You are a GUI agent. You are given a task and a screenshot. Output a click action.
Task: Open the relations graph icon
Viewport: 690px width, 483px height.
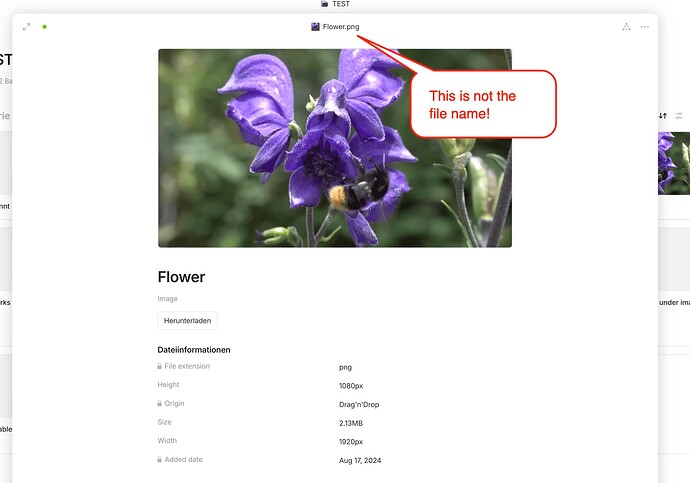point(626,27)
